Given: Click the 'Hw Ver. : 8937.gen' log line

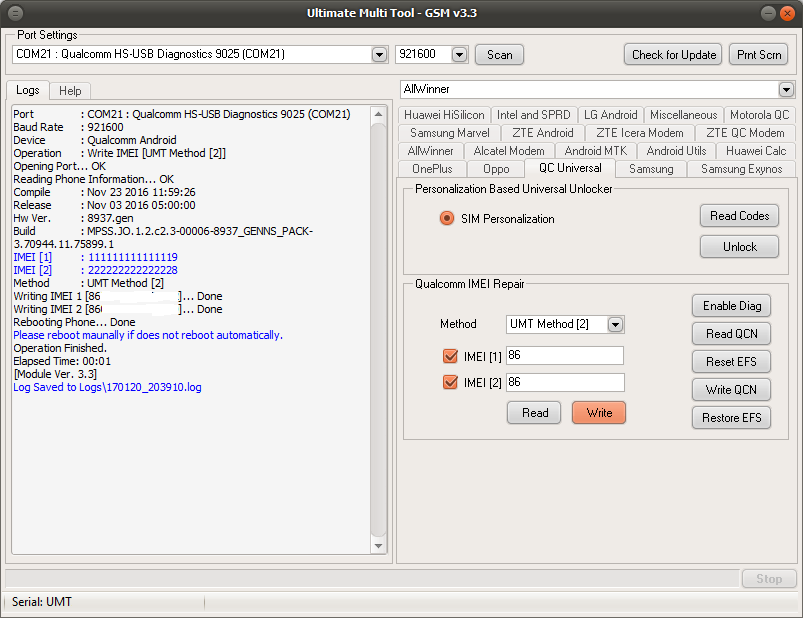Looking at the screenshot, I should click(x=73, y=219).
